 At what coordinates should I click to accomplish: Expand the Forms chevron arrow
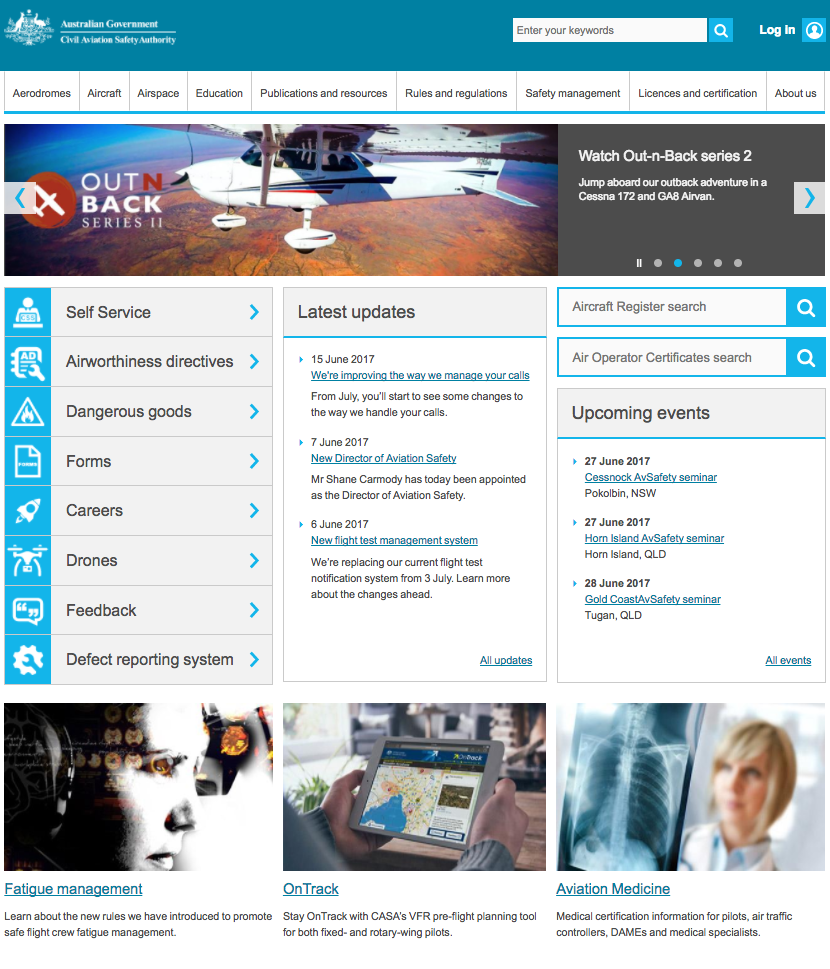254,461
